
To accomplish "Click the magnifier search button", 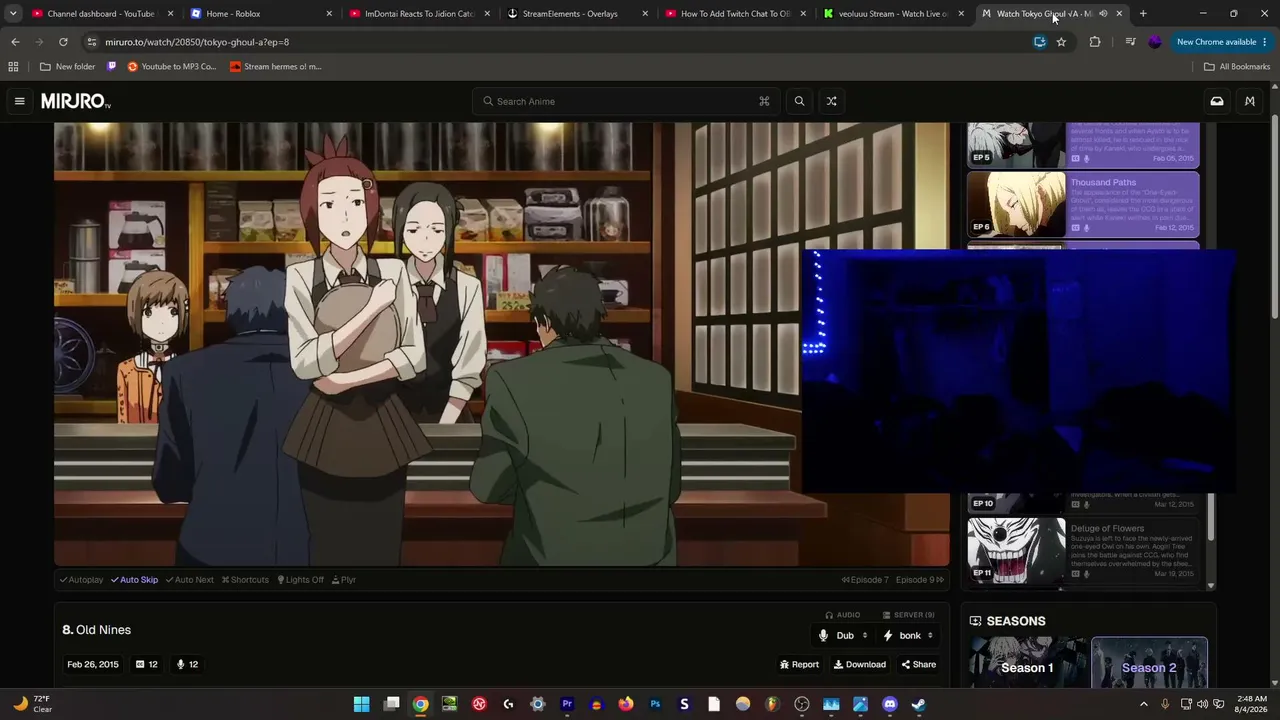I will (799, 101).
